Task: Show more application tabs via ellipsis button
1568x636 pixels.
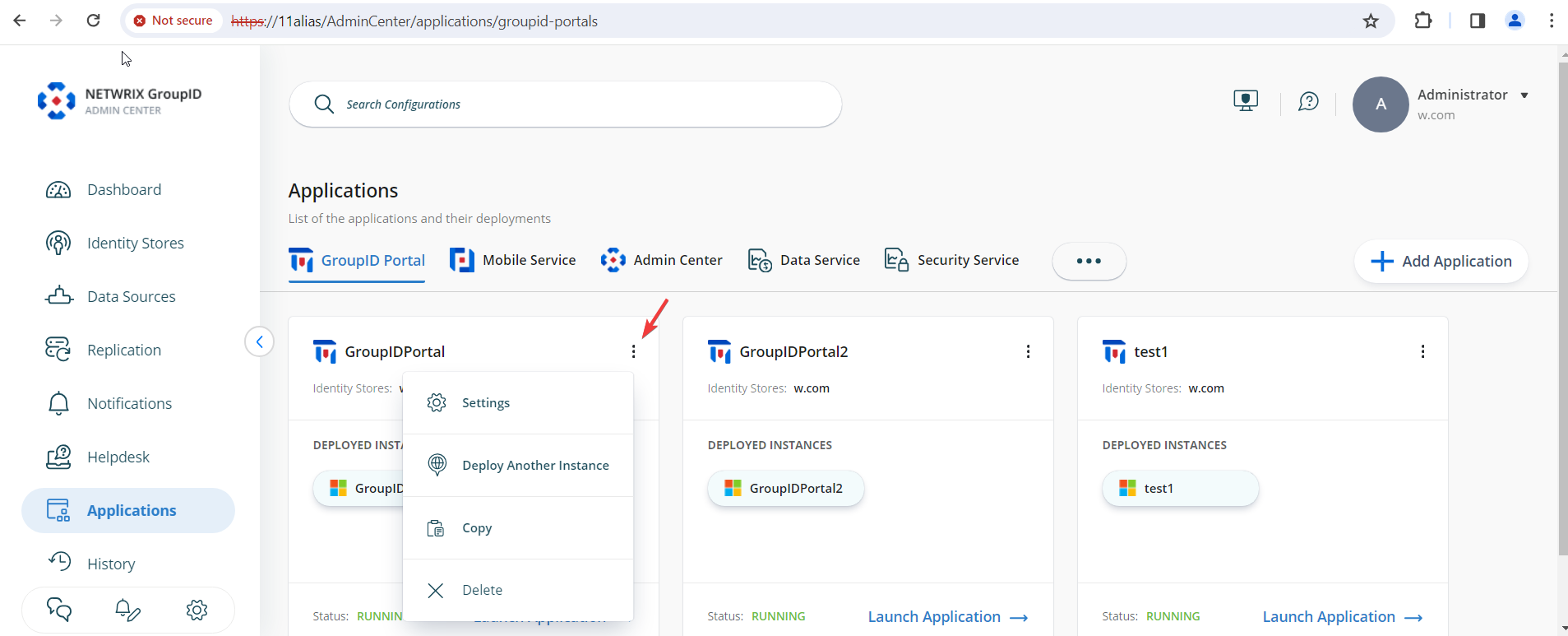Action: pyautogui.click(x=1089, y=261)
